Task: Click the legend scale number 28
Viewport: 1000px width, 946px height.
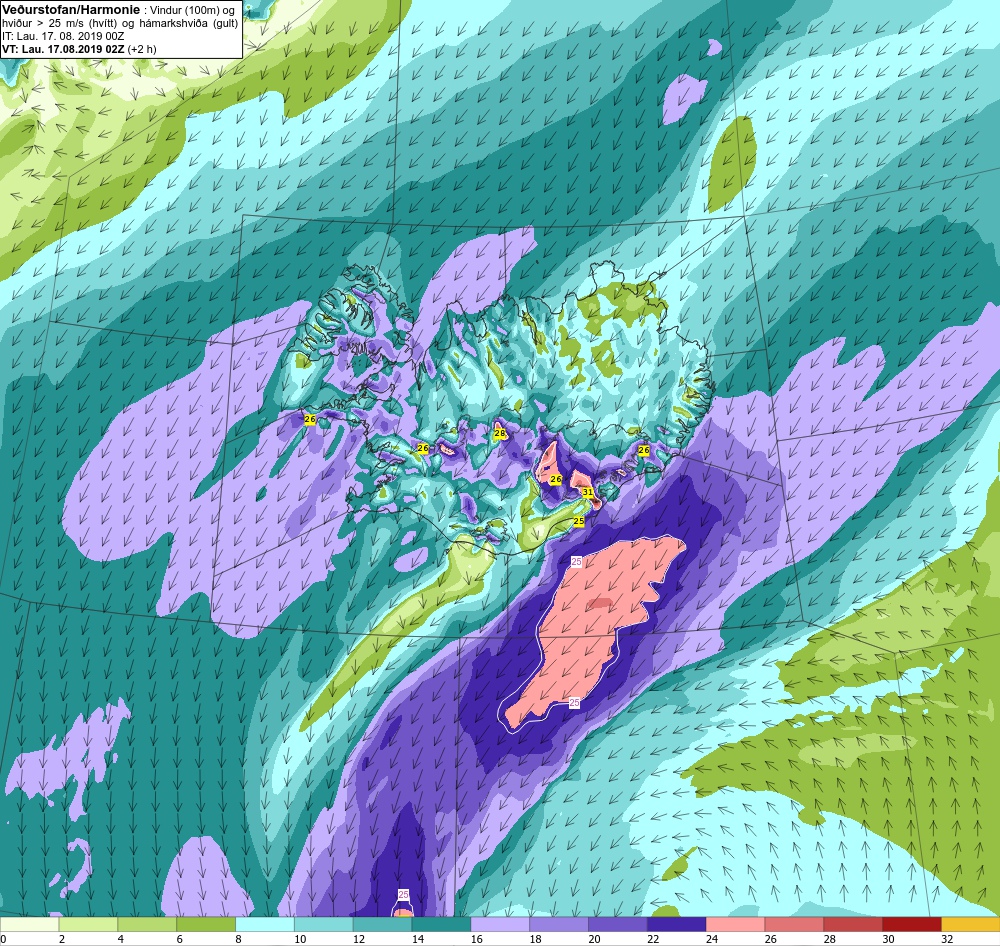Action: [x=829, y=939]
